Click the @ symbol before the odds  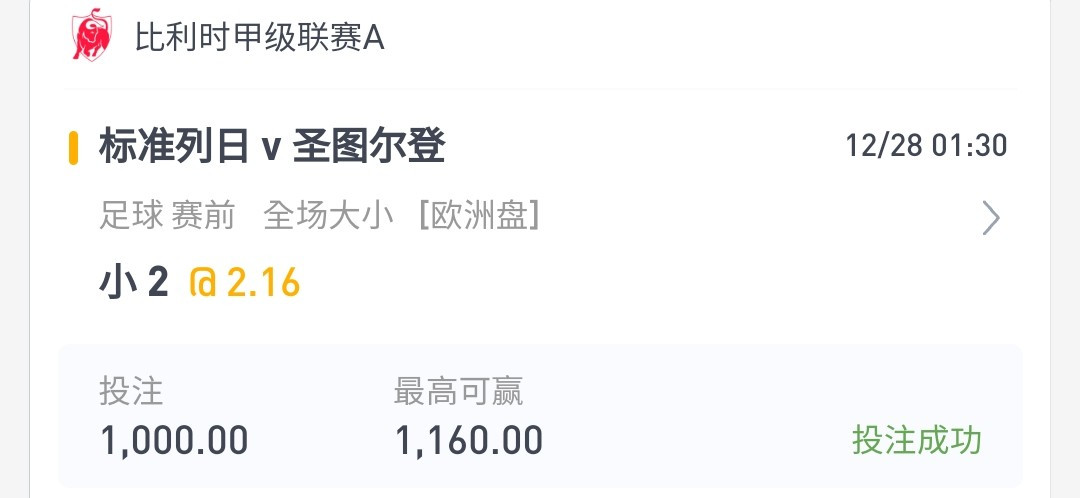click(x=203, y=283)
